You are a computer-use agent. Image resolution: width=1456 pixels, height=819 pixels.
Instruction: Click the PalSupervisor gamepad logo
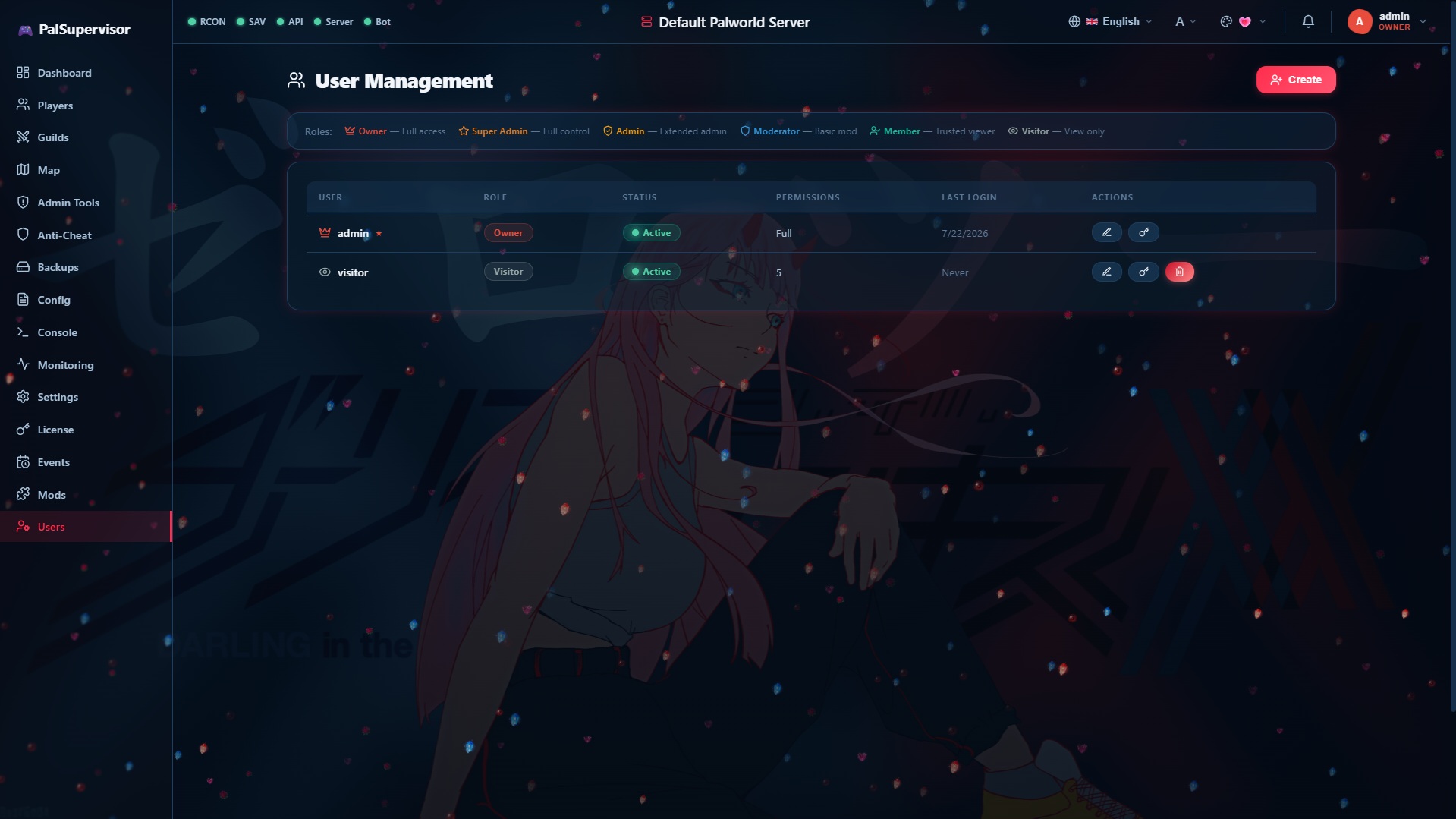pyautogui.click(x=25, y=30)
